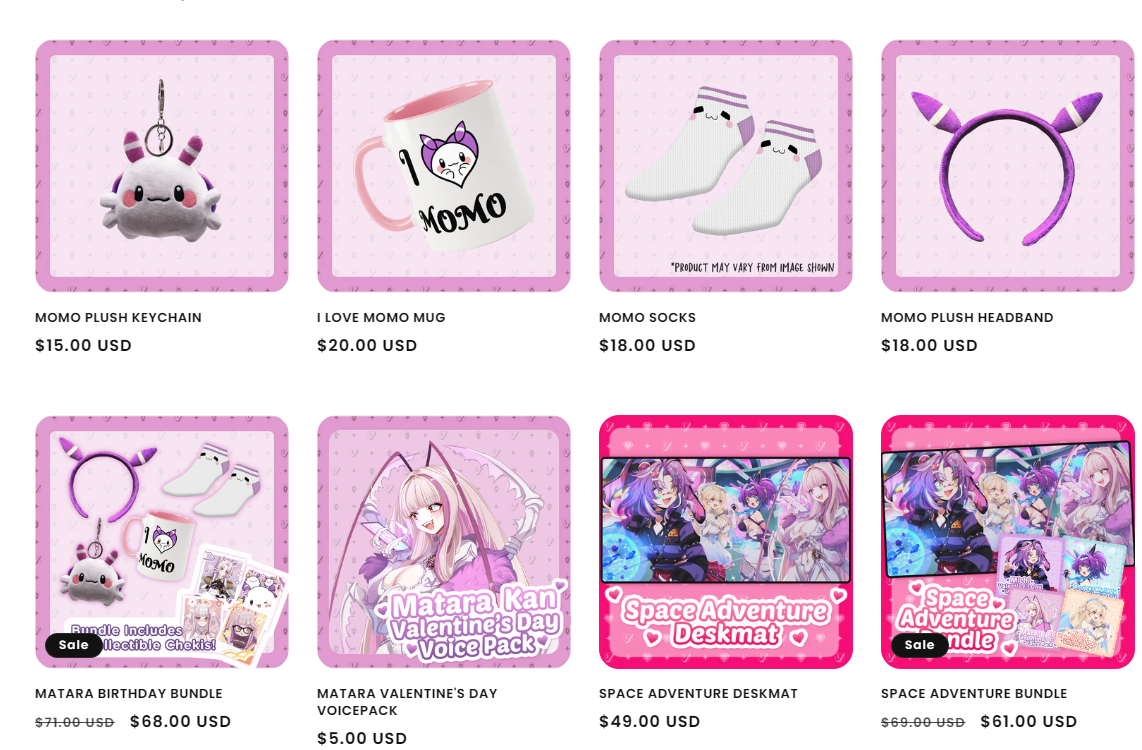
Task: Click the $61.00 USD sale price
Action: (x=1028, y=722)
